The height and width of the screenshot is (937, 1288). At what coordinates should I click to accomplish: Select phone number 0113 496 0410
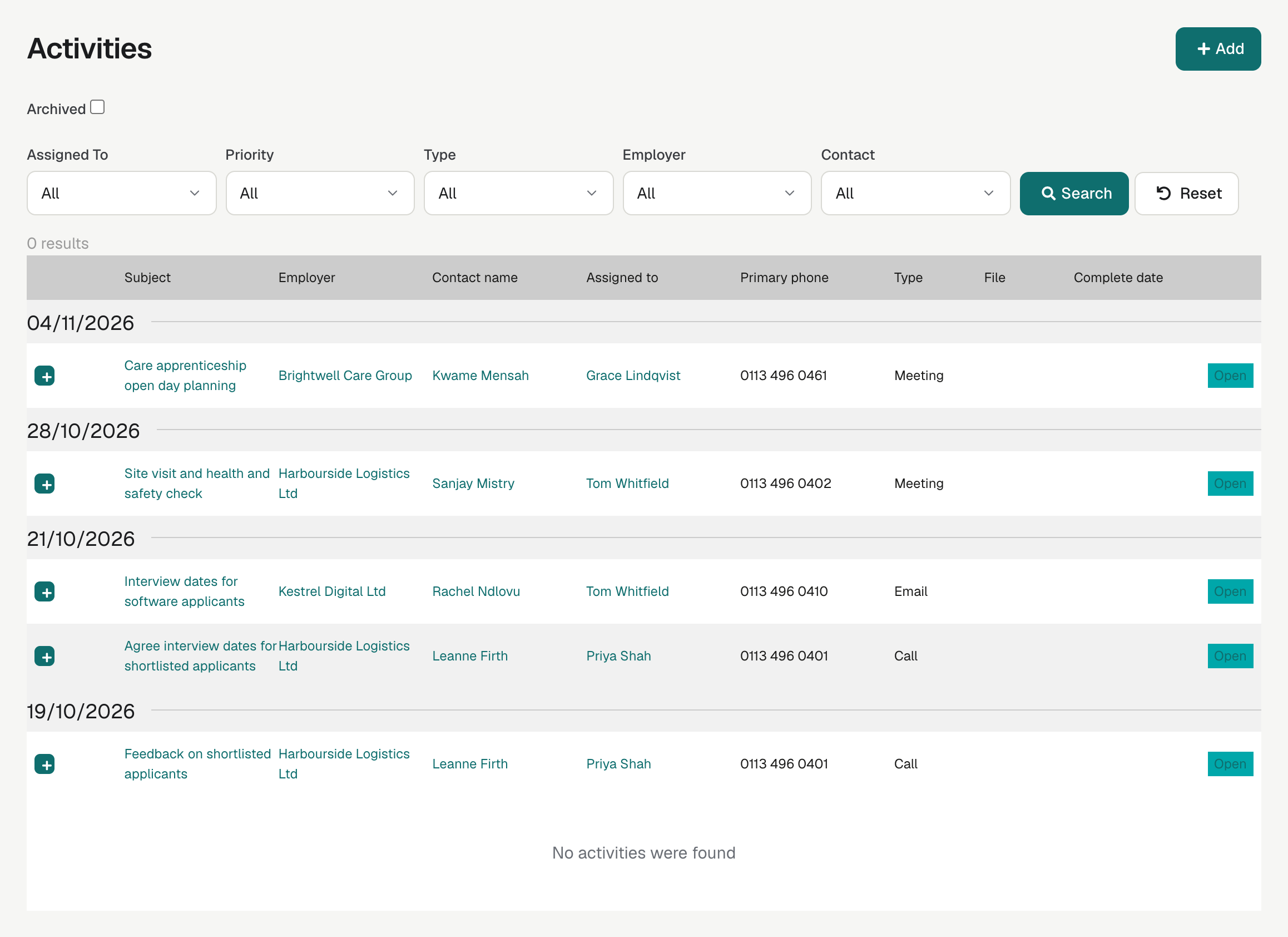pos(784,591)
